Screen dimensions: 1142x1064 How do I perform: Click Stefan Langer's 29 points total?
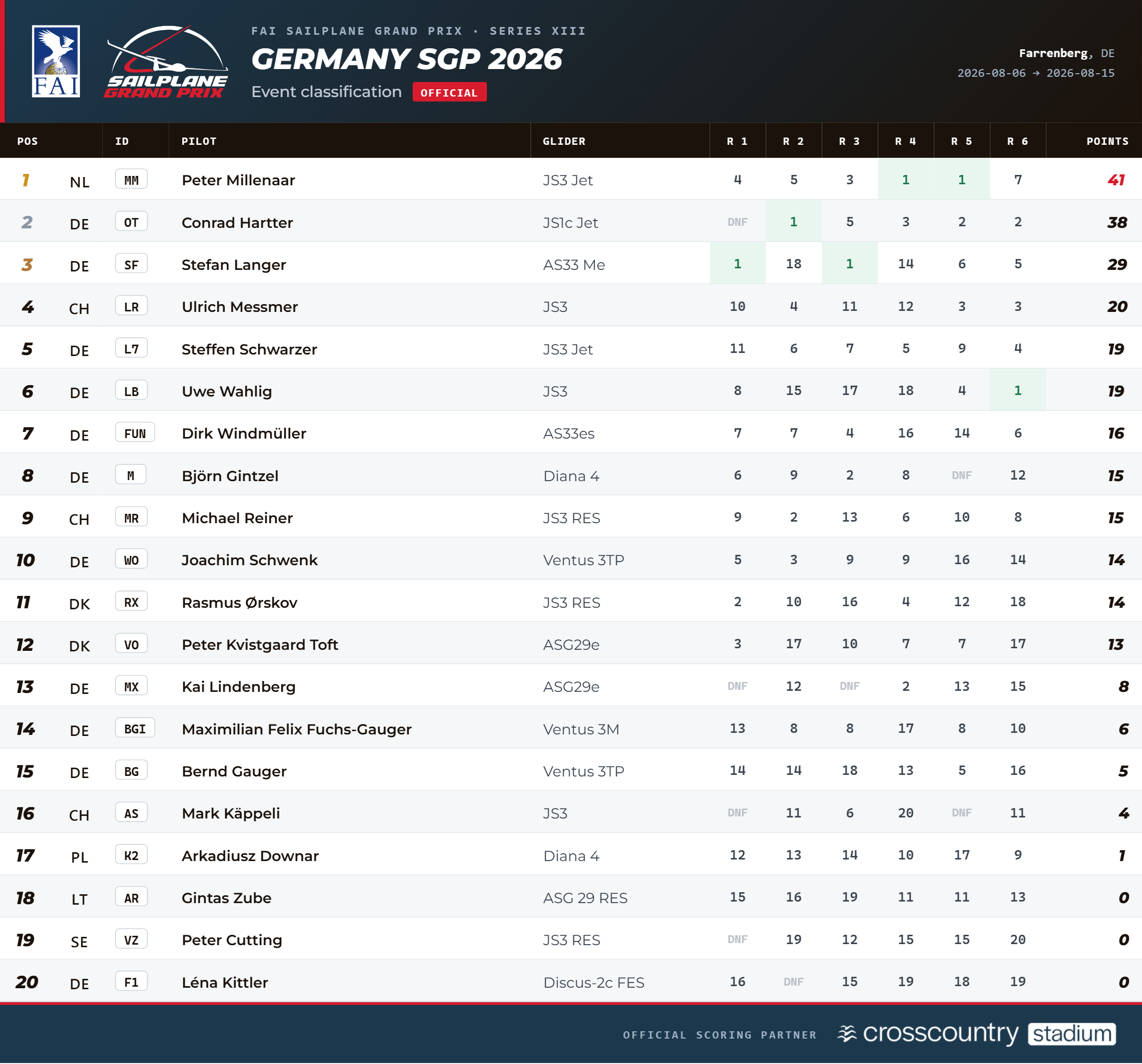coord(1117,264)
